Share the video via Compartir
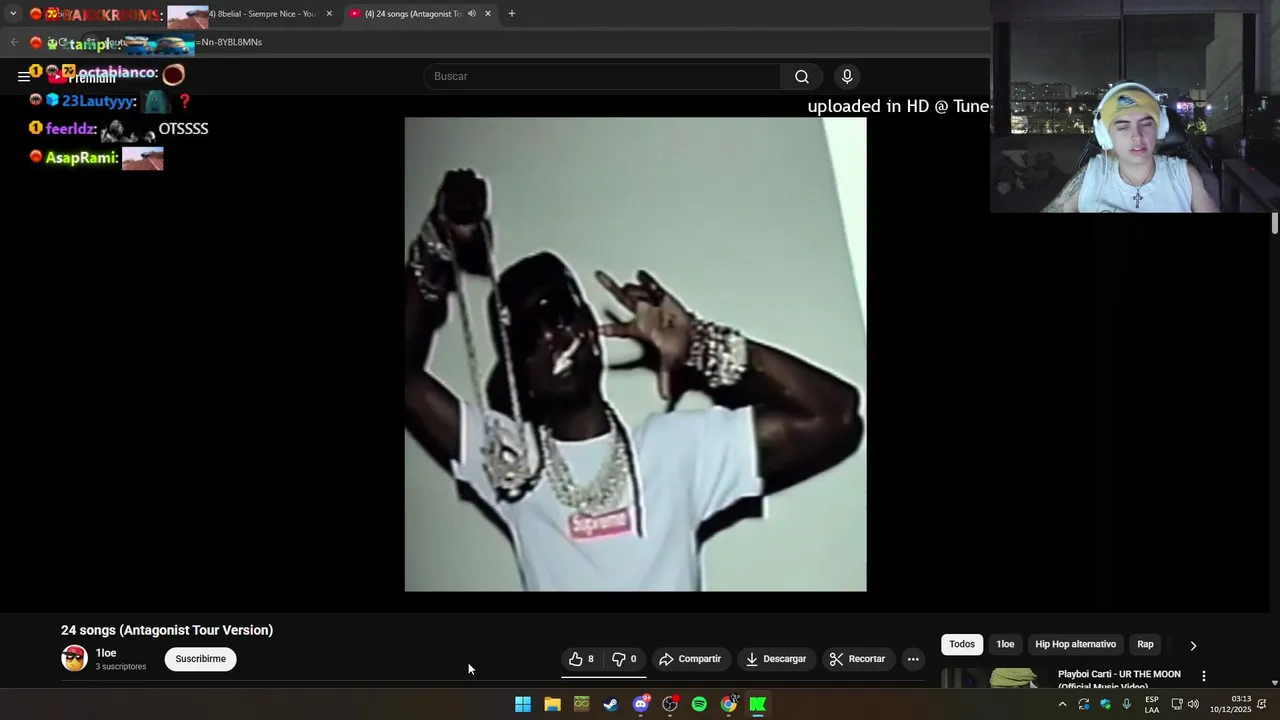This screenshot has width=1280, height=720. (x=690, y=659)
